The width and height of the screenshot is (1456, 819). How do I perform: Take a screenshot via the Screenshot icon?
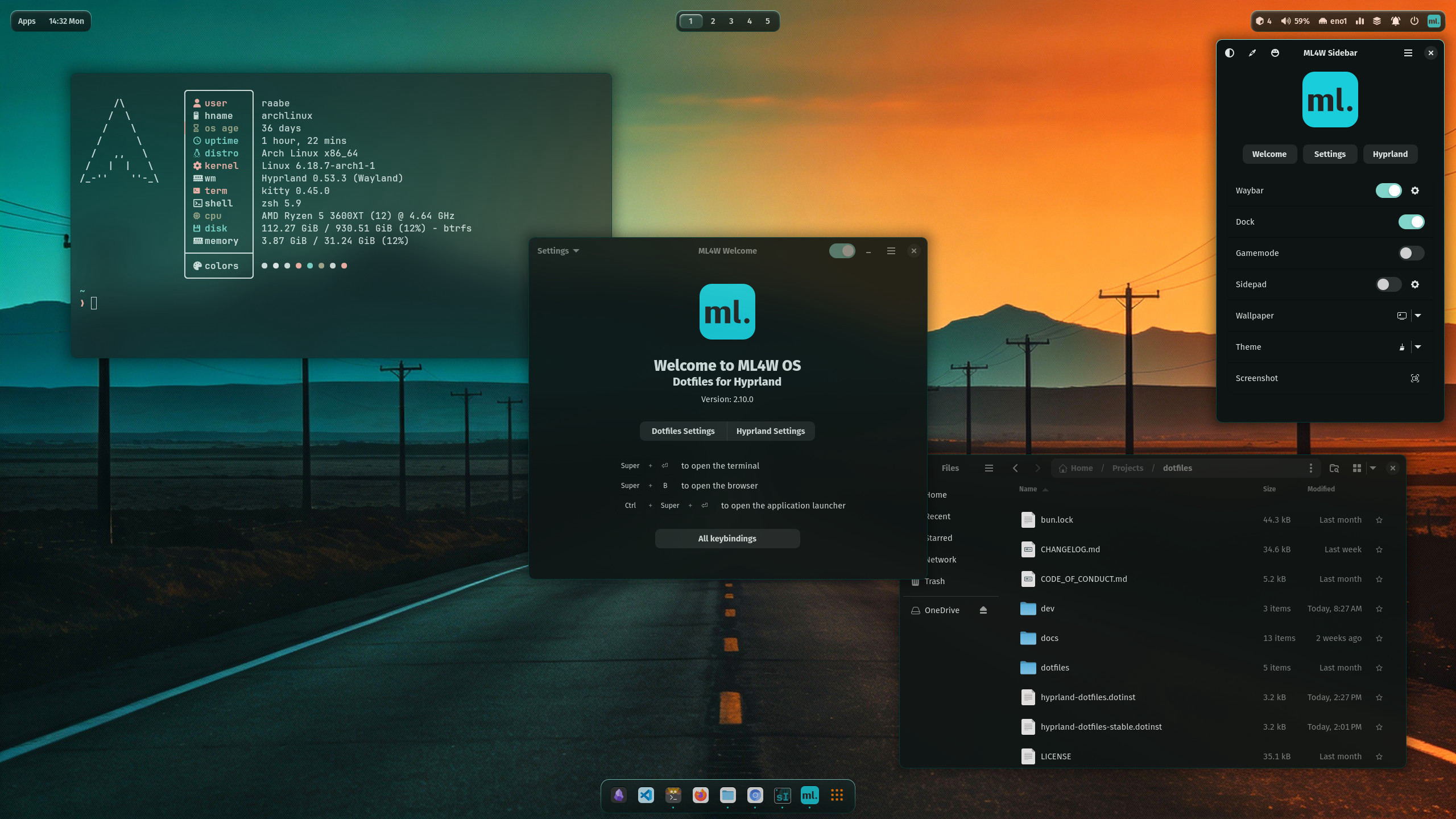click(x=1415, y=378)
